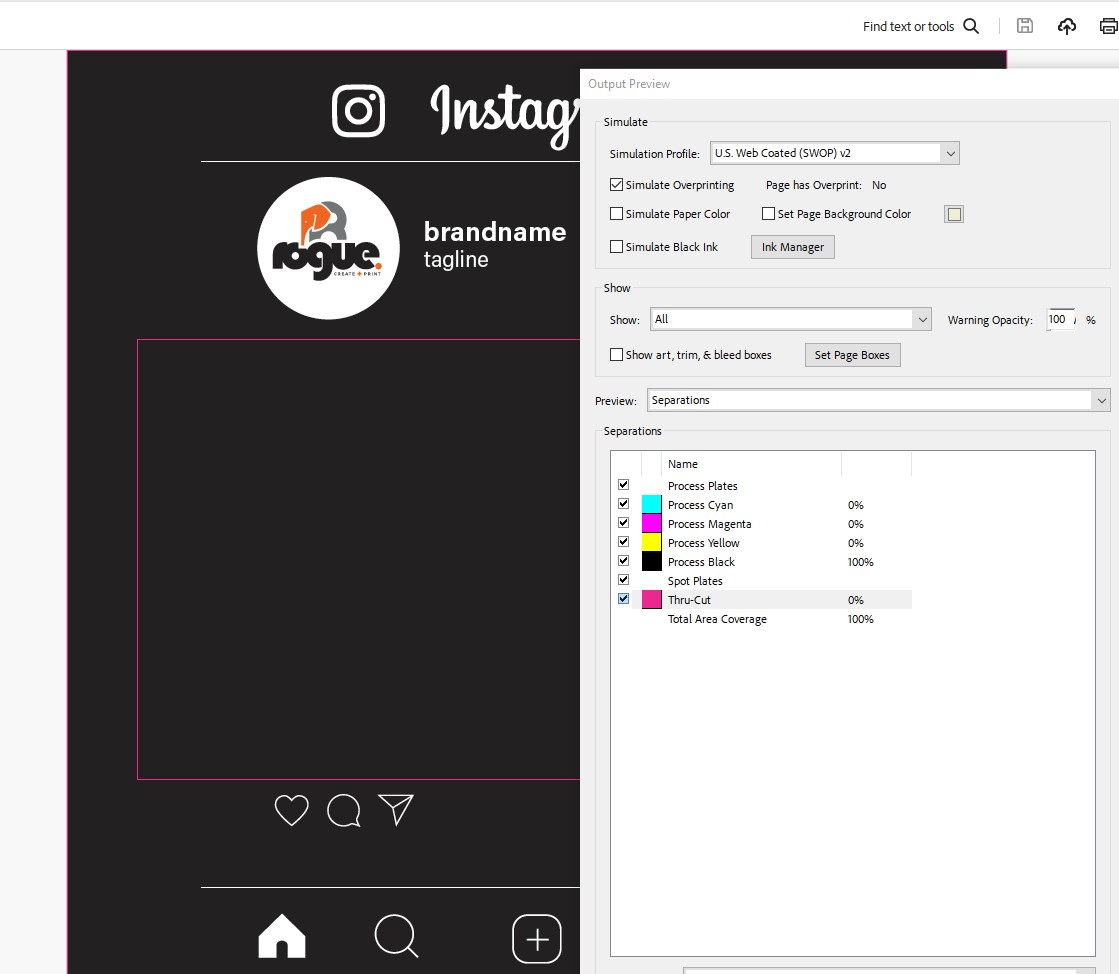Uncheck the Process Cyan plate checkbox
This screenshot has width=1119, height=974.
click(x=624, y=504)
